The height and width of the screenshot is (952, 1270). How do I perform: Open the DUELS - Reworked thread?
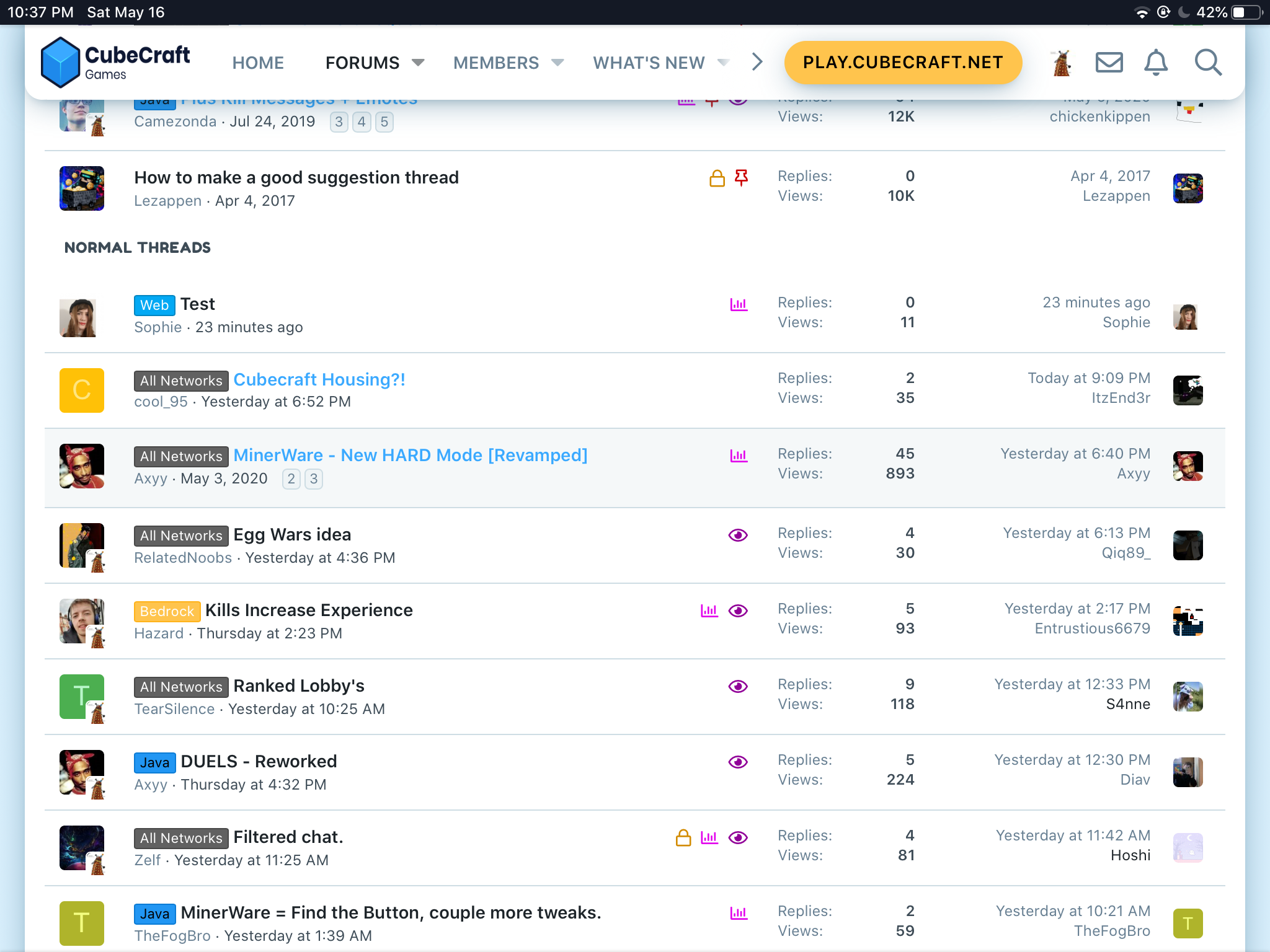[259, 761]
